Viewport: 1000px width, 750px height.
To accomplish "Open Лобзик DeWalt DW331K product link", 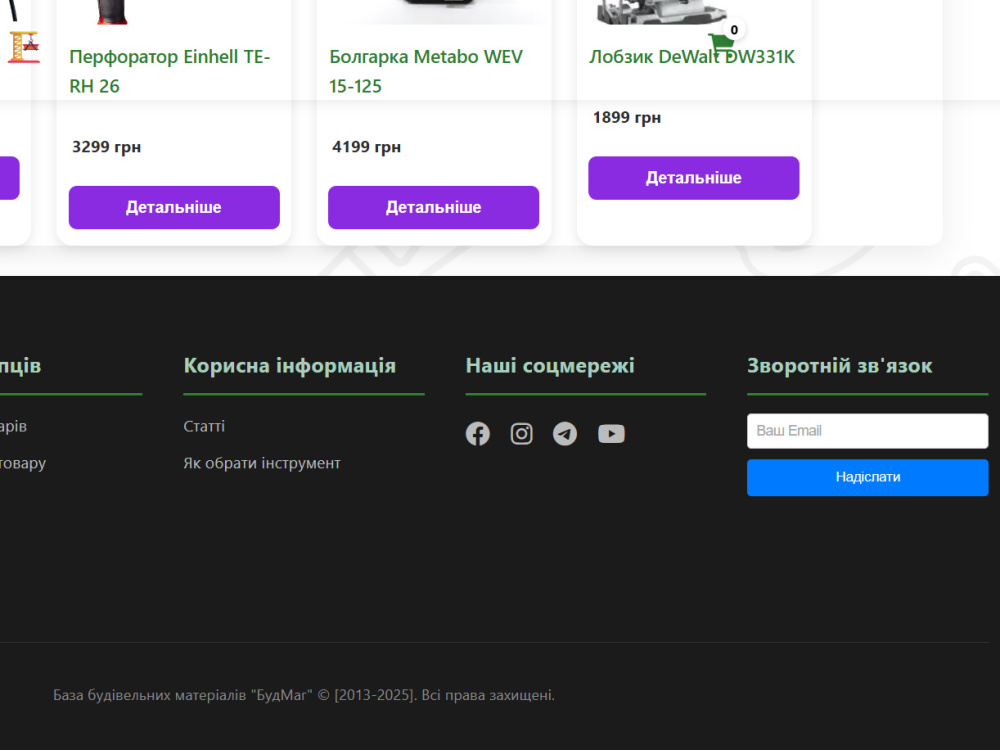I will (692, 57).
